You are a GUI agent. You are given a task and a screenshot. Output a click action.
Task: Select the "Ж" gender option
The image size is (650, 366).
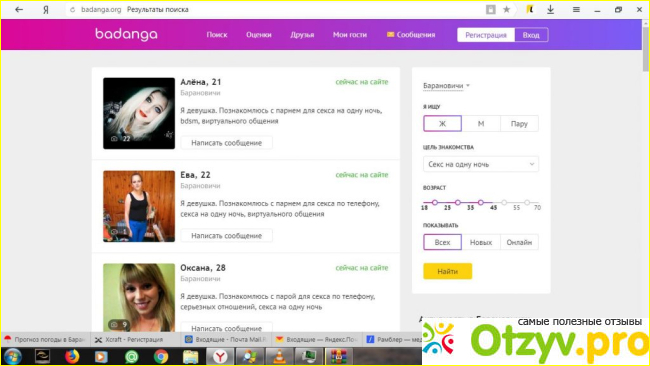coord(442,124)
